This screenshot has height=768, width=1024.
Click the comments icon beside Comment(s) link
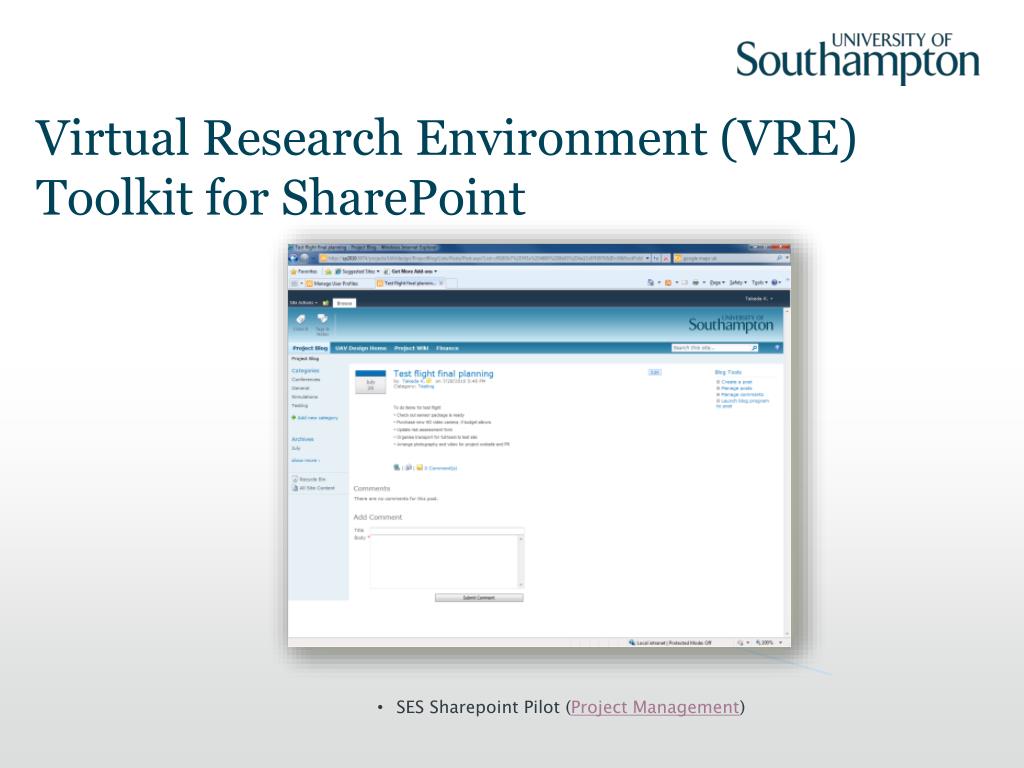click(420, 468)
